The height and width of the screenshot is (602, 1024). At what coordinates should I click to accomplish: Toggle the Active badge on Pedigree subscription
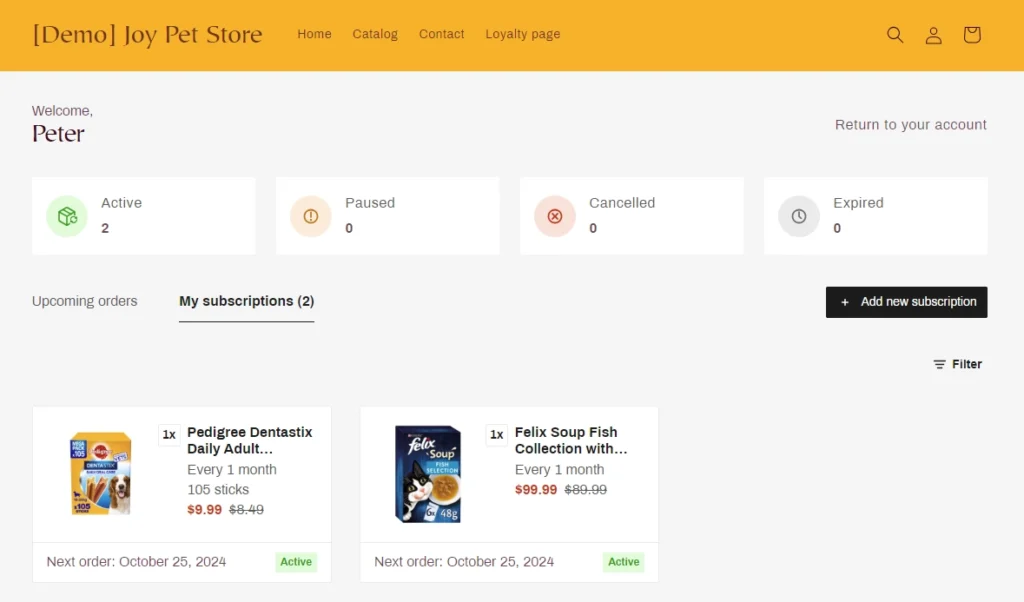tap(296, 561)
